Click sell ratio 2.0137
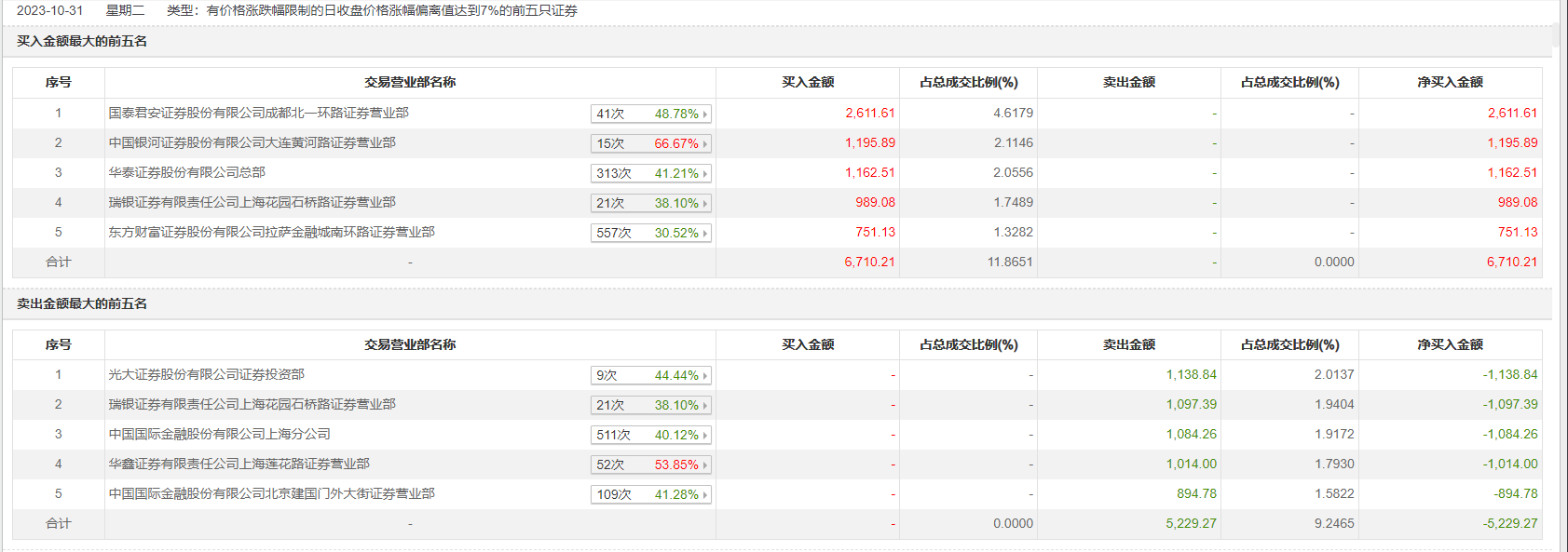 pos(1334,374)
